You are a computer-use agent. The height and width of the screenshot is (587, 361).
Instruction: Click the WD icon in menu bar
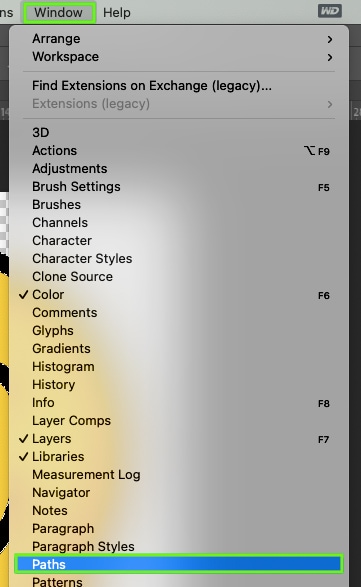pos(330,11)
